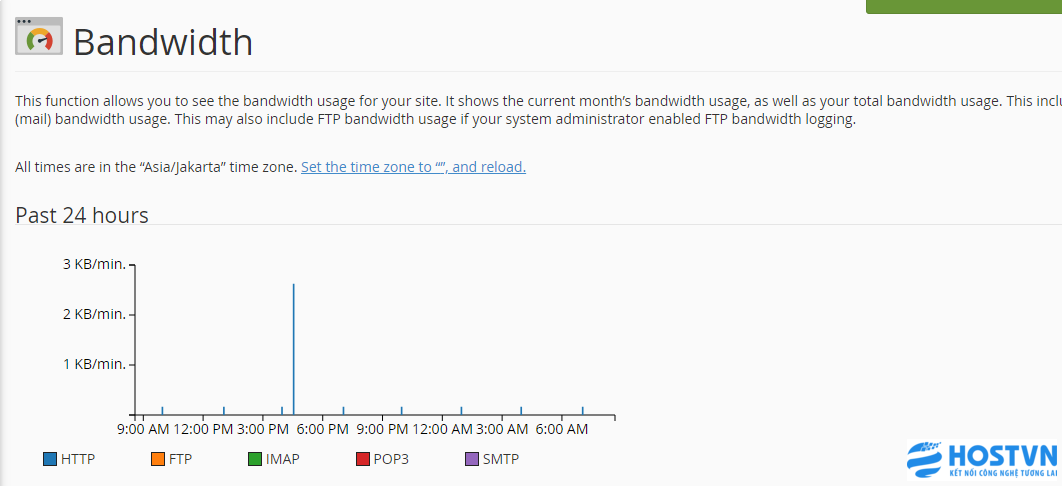
Task: Click the 6:00 PM axis label
Action: point(323,429)
